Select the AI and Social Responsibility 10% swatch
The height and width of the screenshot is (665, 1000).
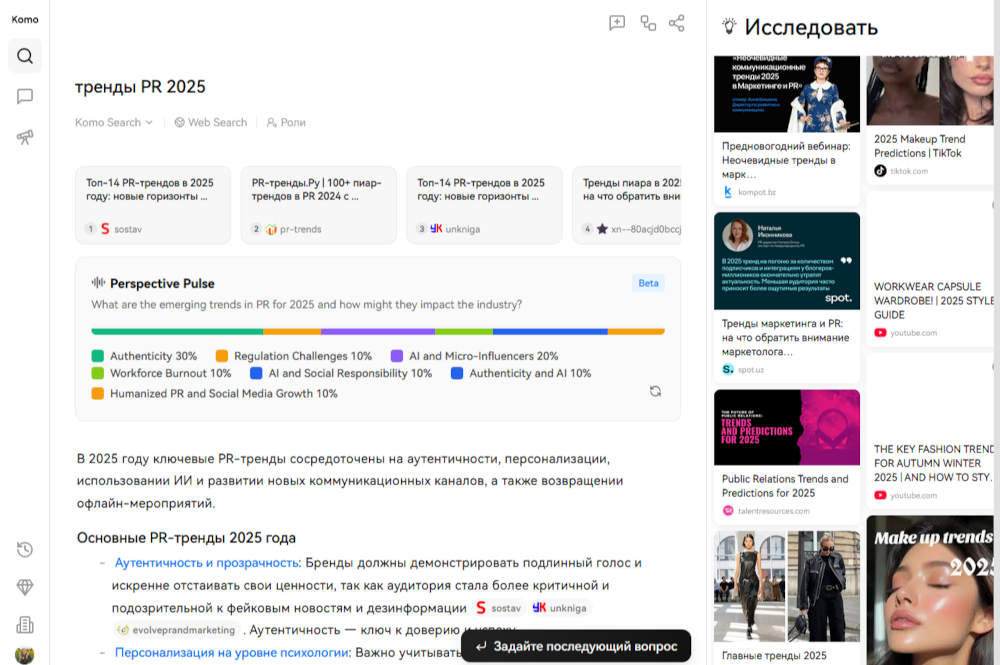coord(256,373)
